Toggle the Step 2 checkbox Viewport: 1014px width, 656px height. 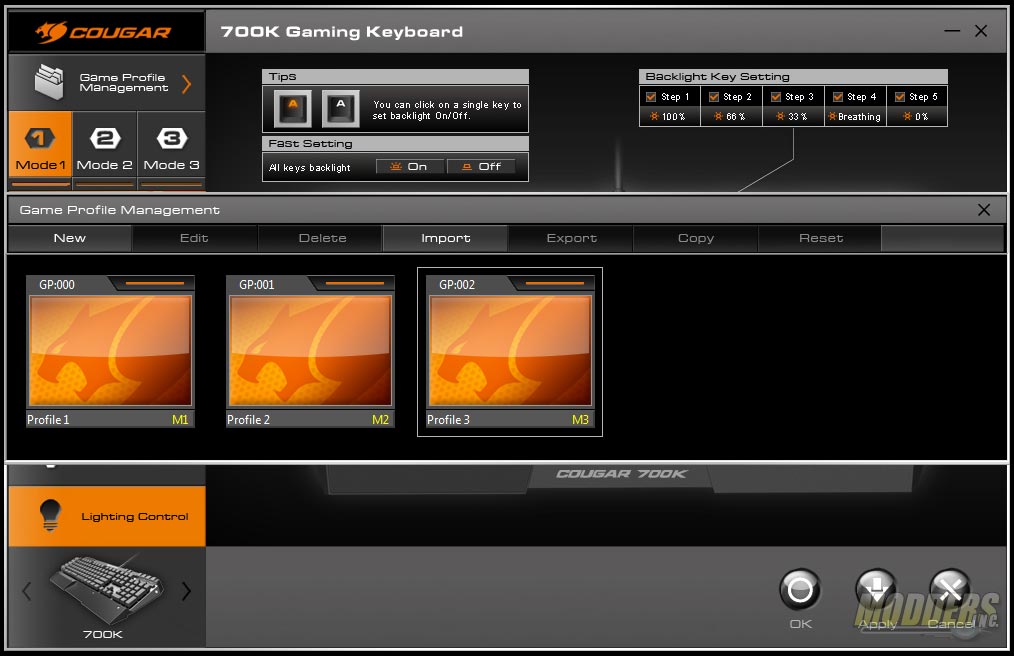point(714,97)
